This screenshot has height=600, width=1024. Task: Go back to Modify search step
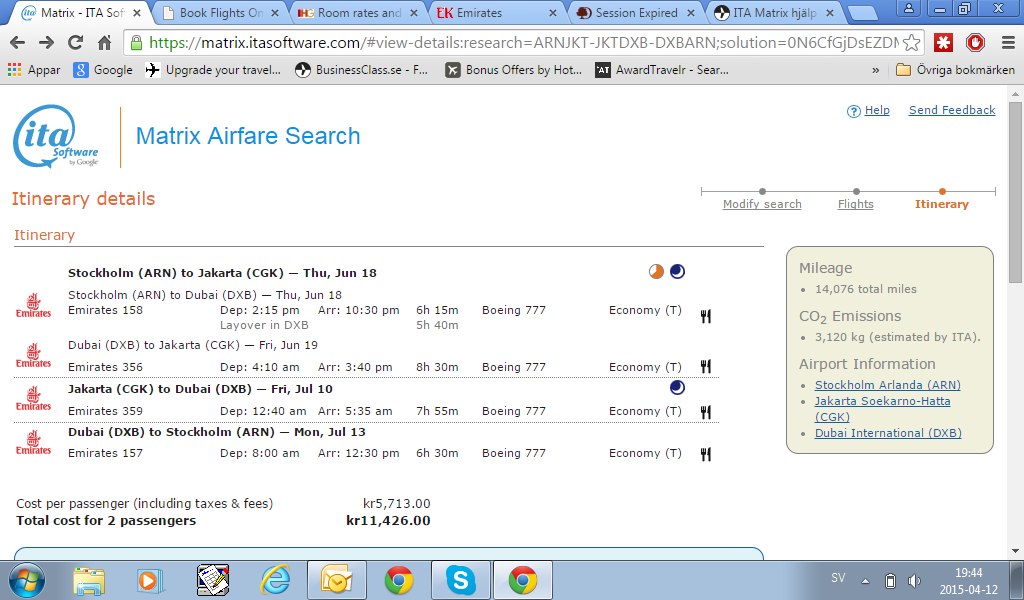[x=762, y=204]
